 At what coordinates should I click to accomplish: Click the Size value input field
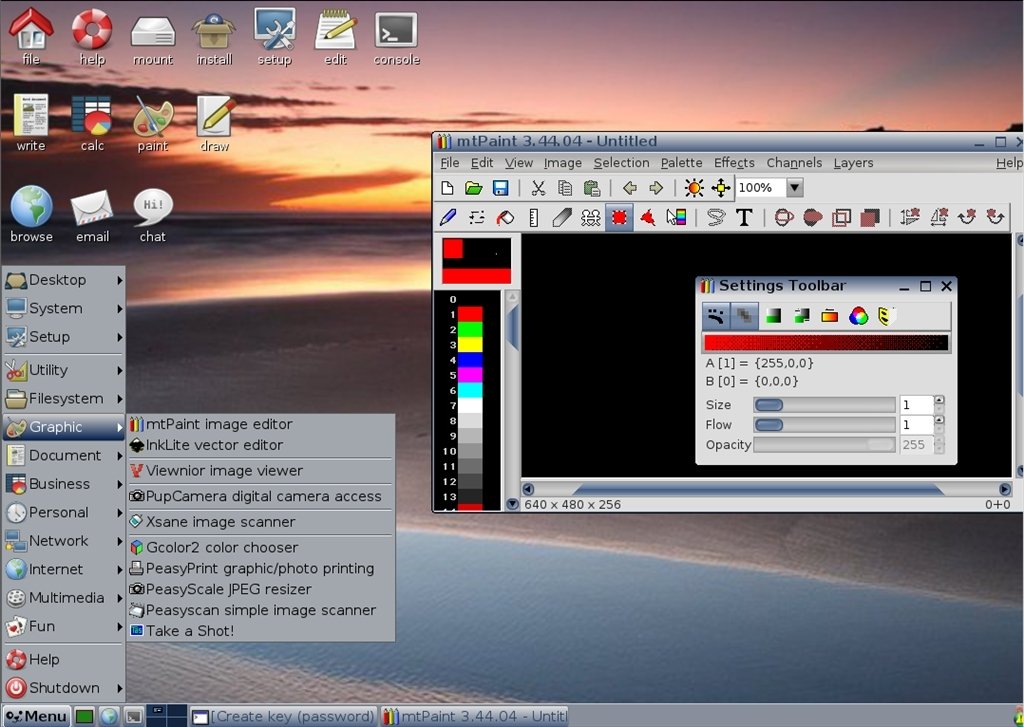tap(916, 405)
